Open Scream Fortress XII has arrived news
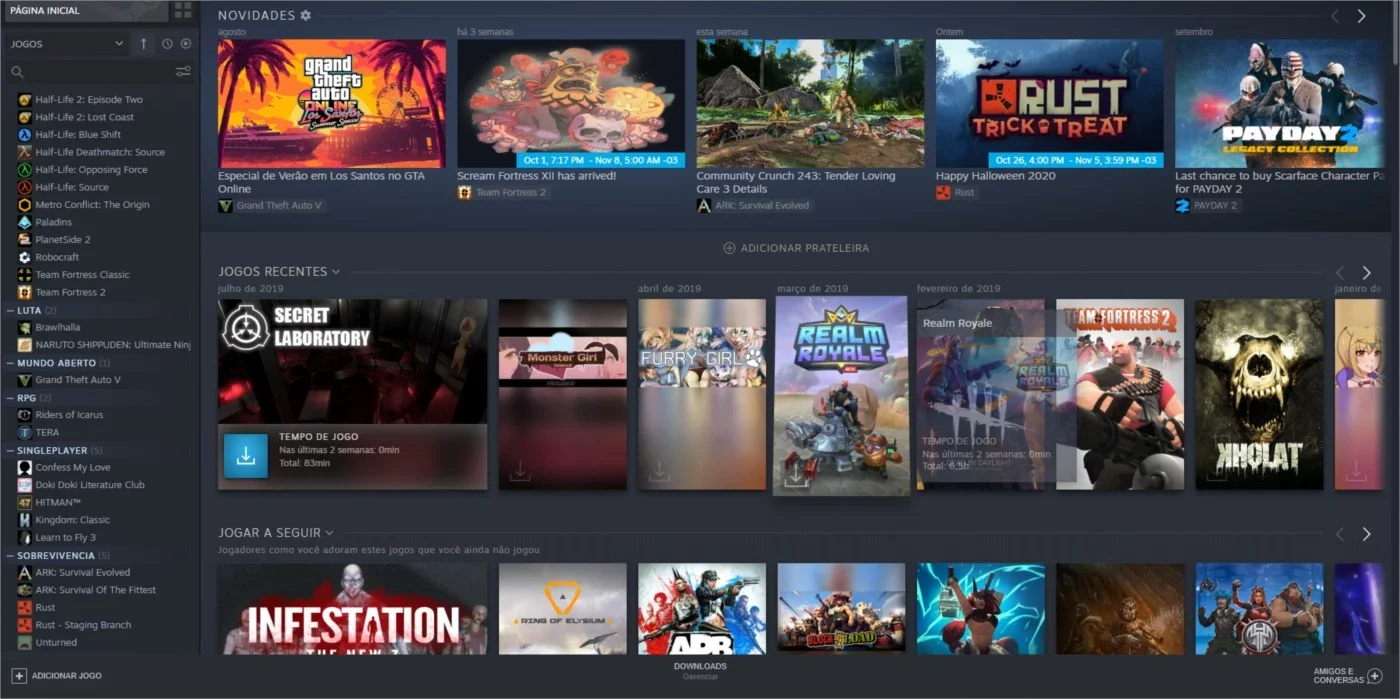This screenshot has height=699, width=1400. point(536,176)
